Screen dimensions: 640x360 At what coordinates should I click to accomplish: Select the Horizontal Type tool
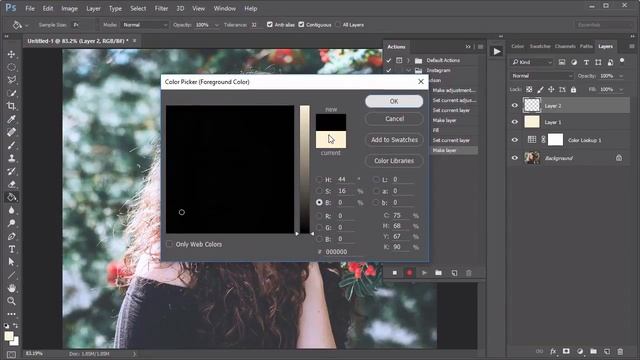pyautogui.click(x=11, y=249)
